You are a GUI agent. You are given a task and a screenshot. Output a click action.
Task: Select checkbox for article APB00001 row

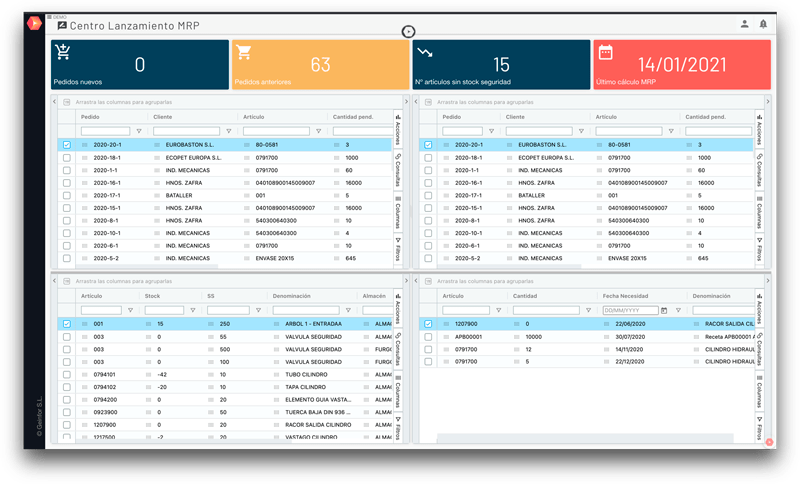429,337
